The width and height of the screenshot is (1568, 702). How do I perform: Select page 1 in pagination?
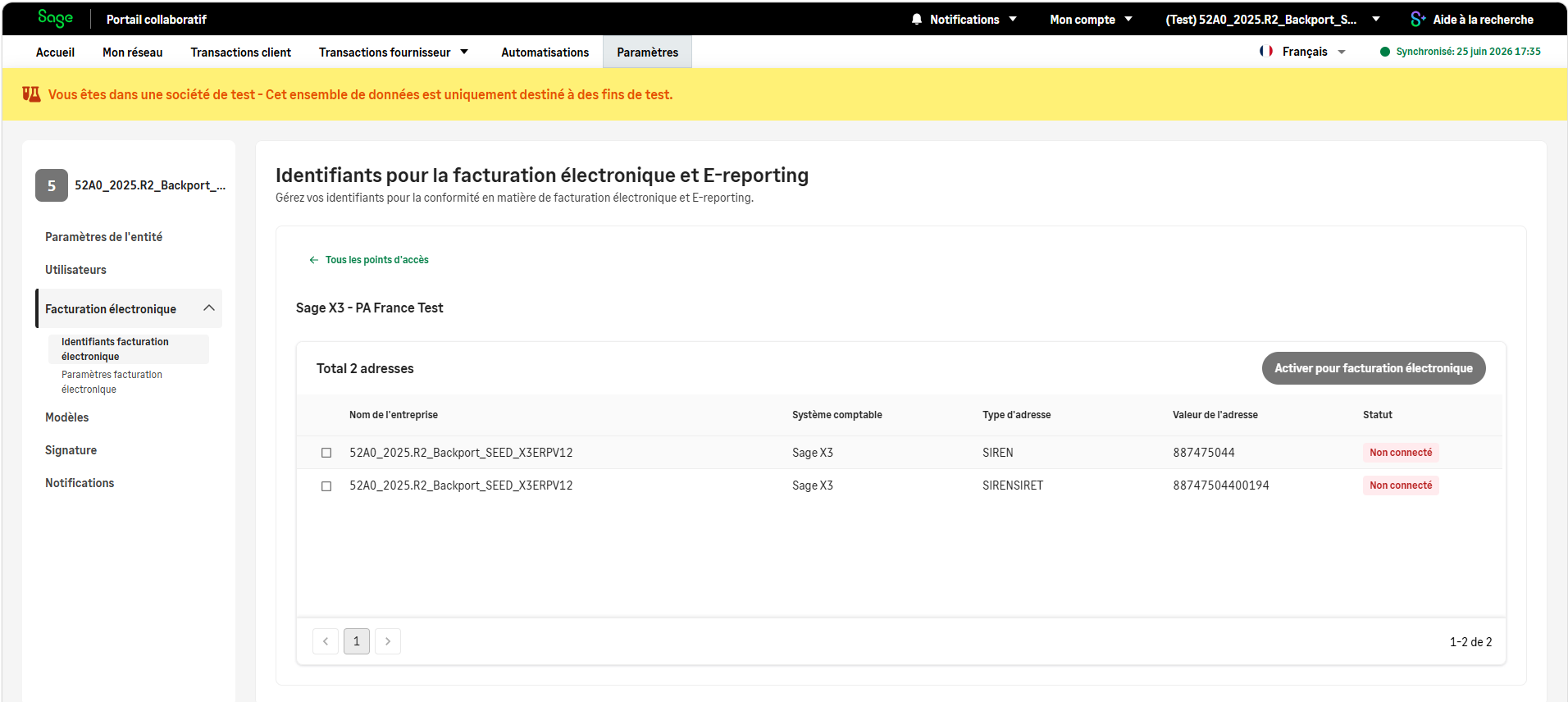tap(357, 641)
